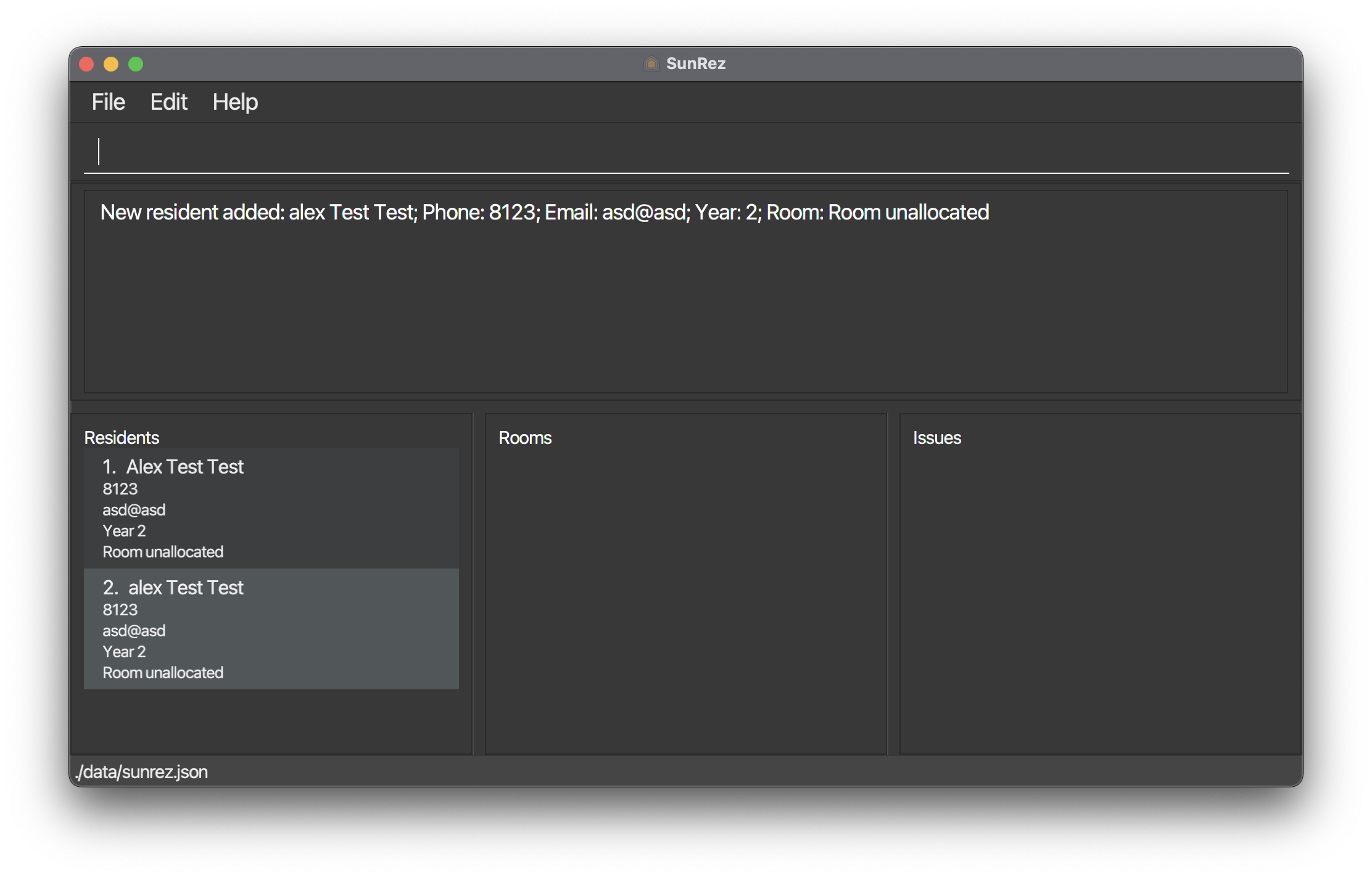This screenshot has height=878, width=1372.
Task: Click the Rooms panel heading
Action: click(x=525, y=438)
